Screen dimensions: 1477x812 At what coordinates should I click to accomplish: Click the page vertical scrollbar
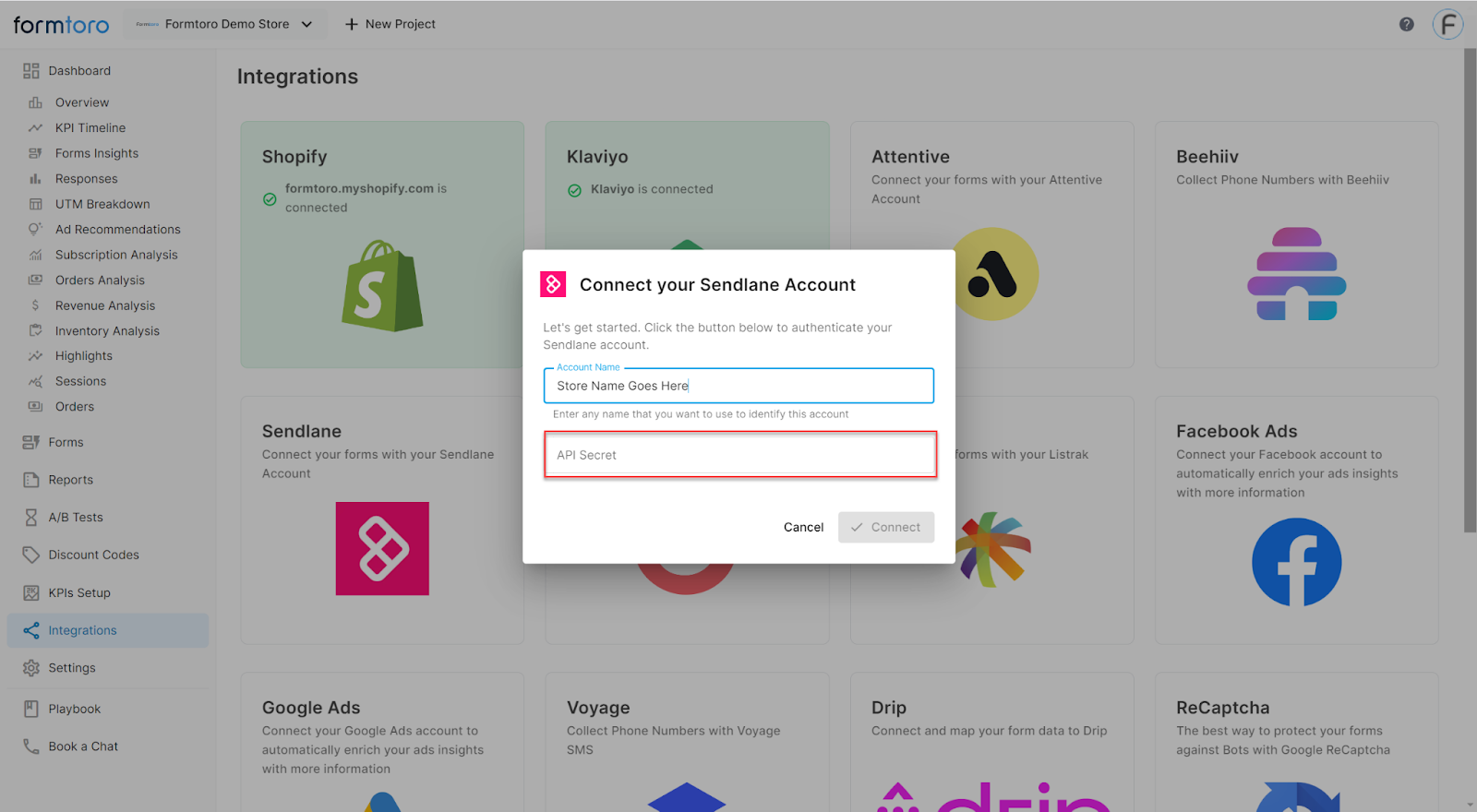pos(1470,291)
